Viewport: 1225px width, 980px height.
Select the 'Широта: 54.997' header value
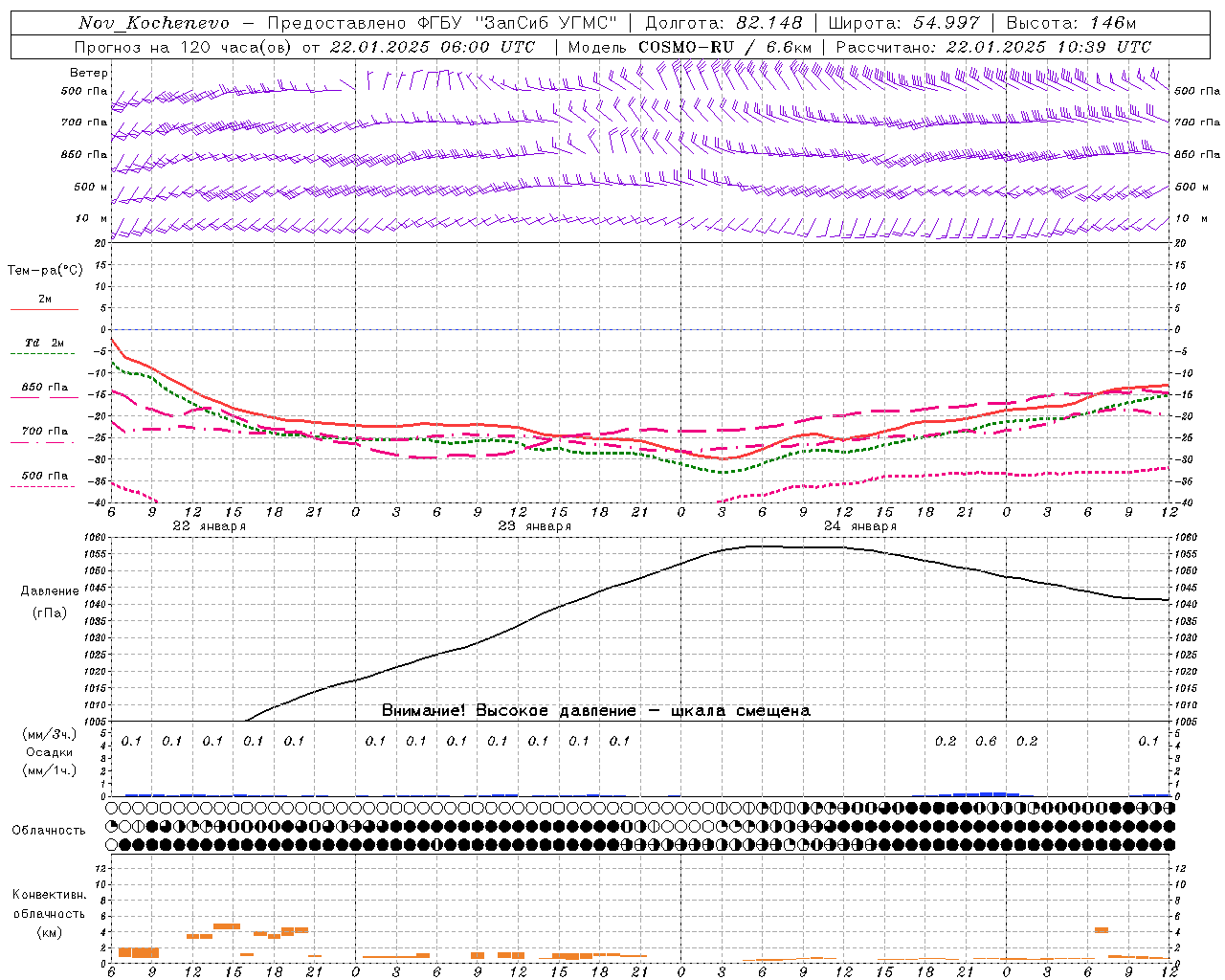pyautogui.click(x=903, y=23)
